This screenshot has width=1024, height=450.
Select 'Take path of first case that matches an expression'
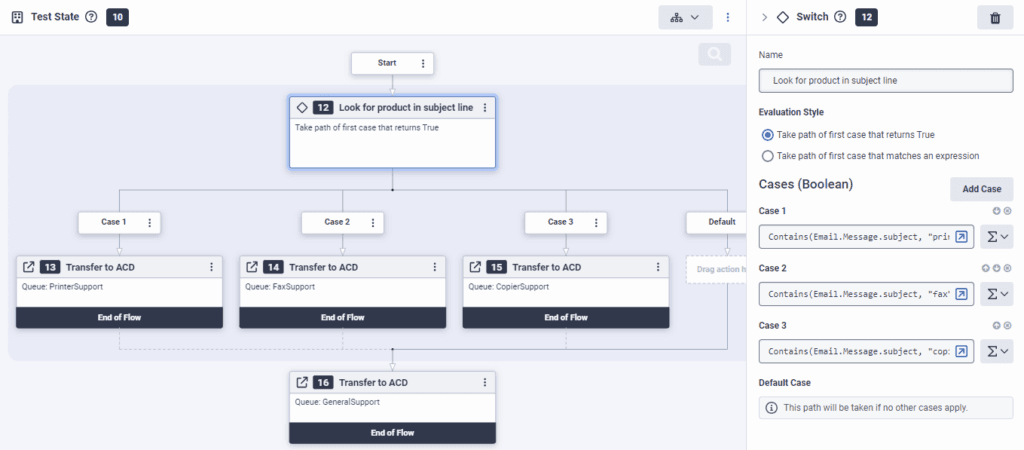coord(767,156)
